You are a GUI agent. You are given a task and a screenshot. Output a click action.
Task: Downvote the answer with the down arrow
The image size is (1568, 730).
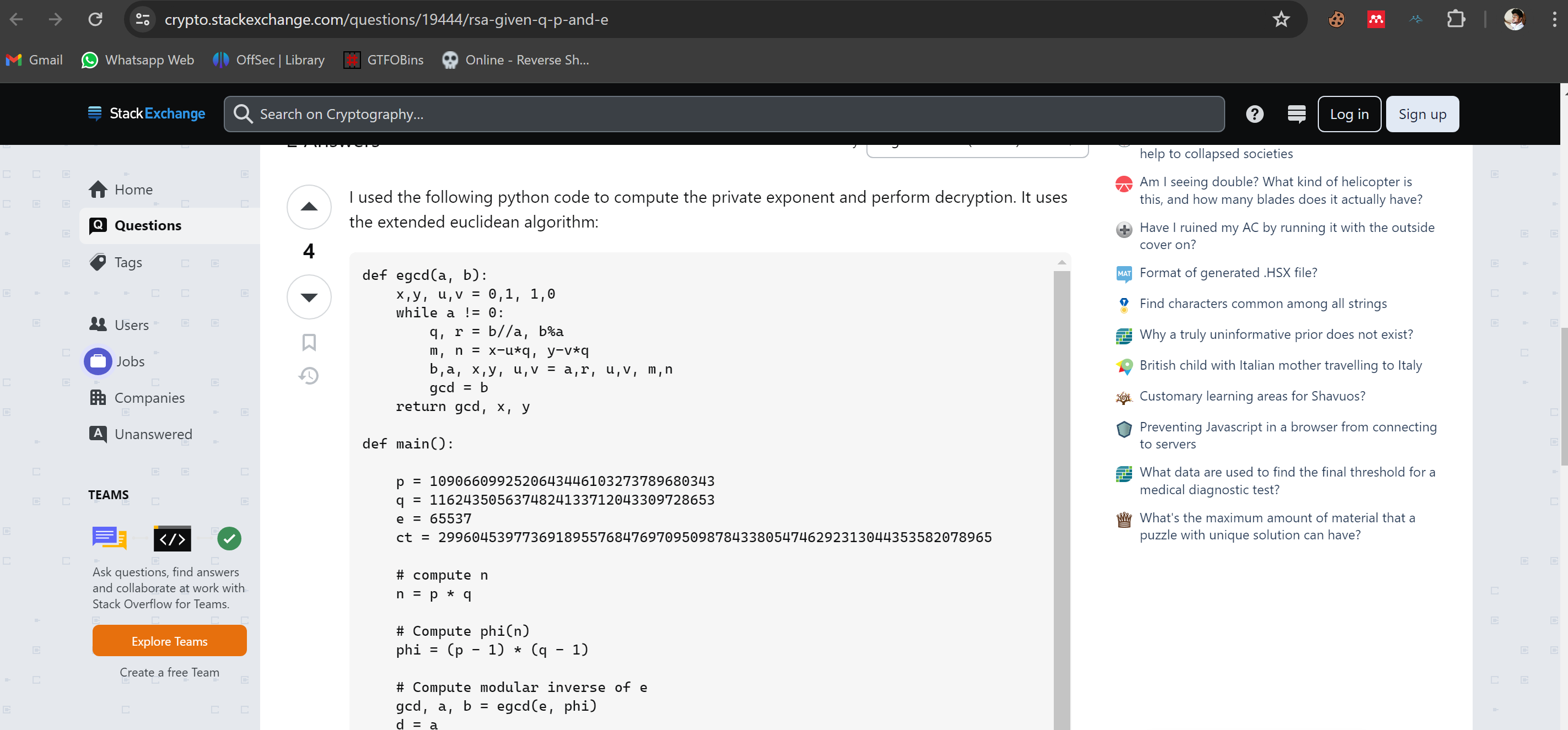pyautogui.click(x=309, y=297)
